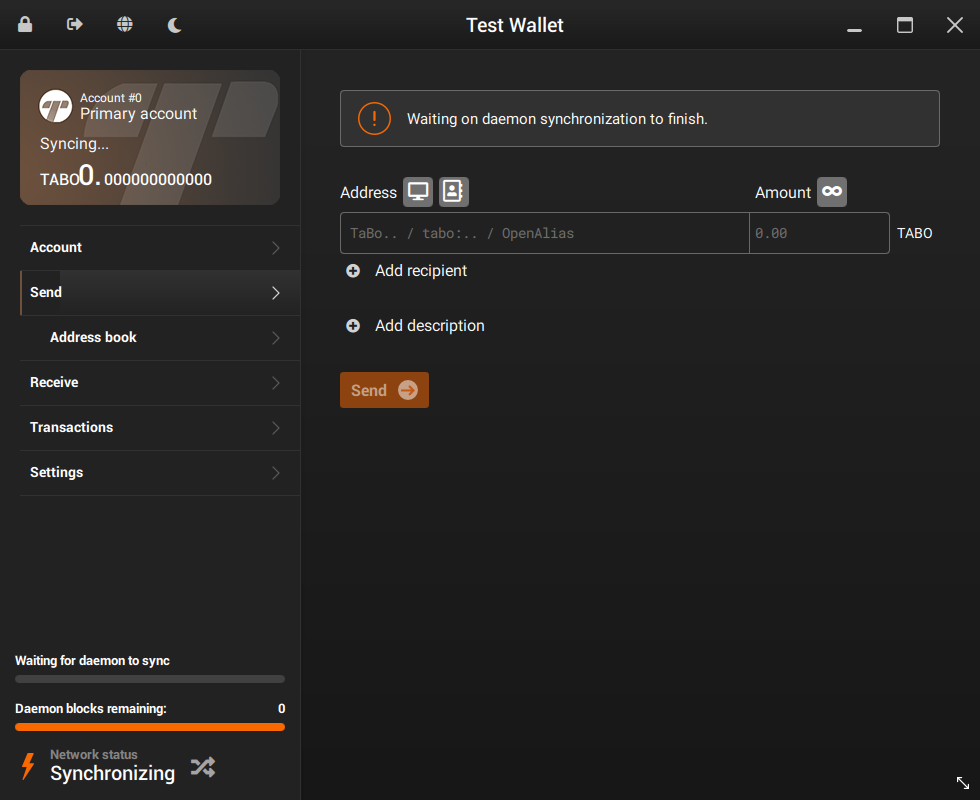Open language selection globe icon
The image size is (980, 800).
[x=125, y=24]
